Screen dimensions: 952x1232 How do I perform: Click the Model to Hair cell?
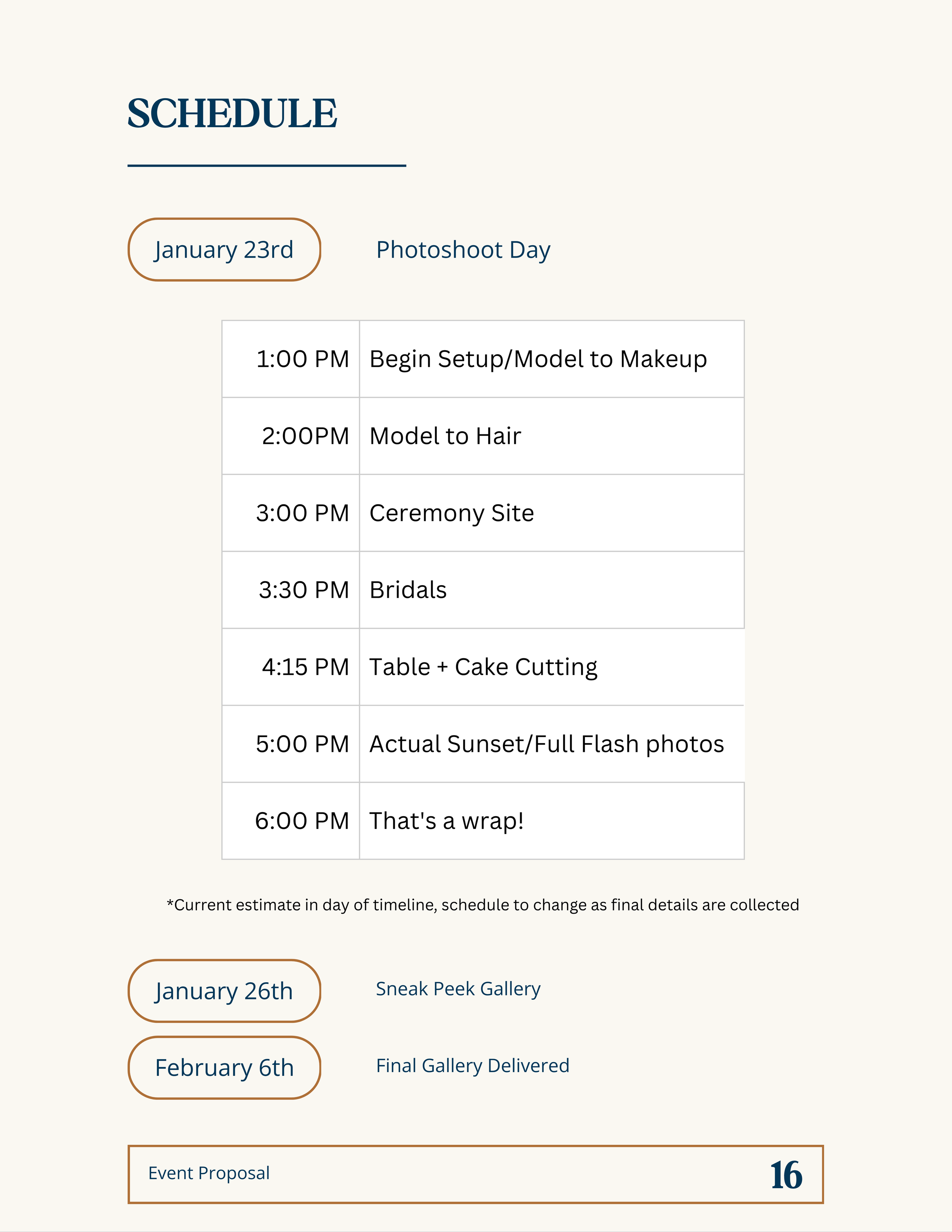coord(552,436)
